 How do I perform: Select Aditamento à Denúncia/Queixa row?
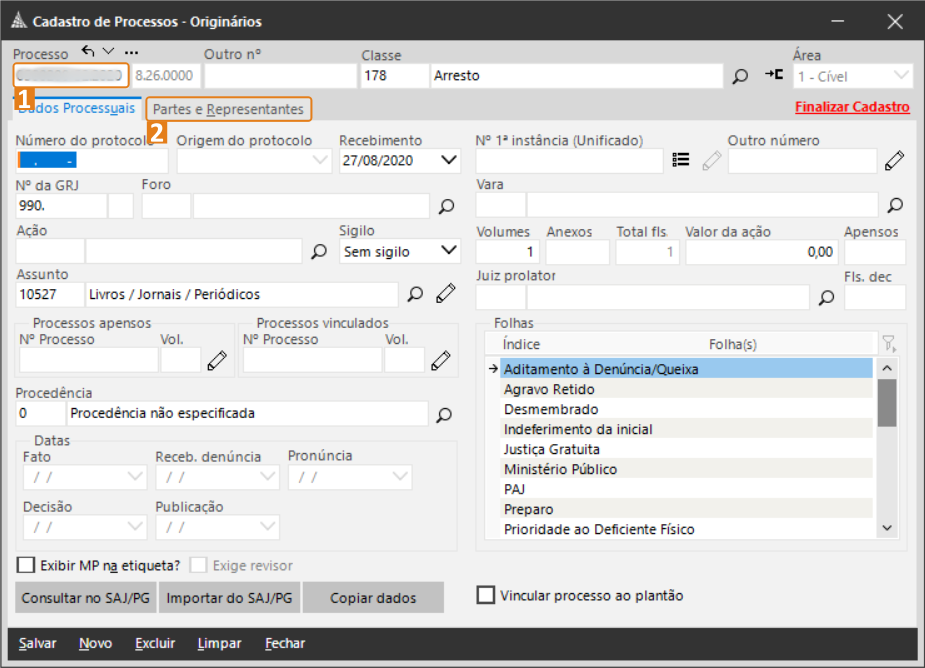(686, 369)
